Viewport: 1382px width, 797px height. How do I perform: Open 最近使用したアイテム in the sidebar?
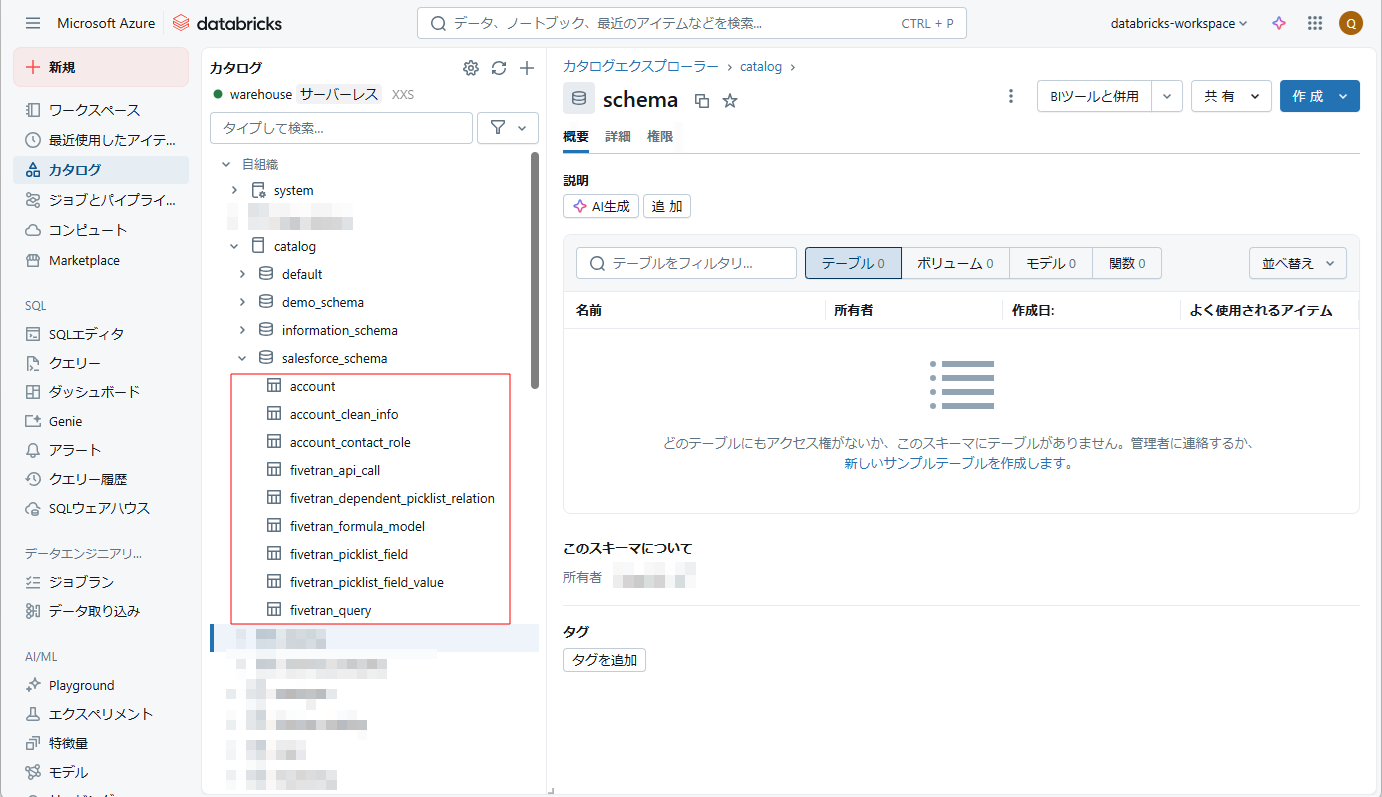101,140
